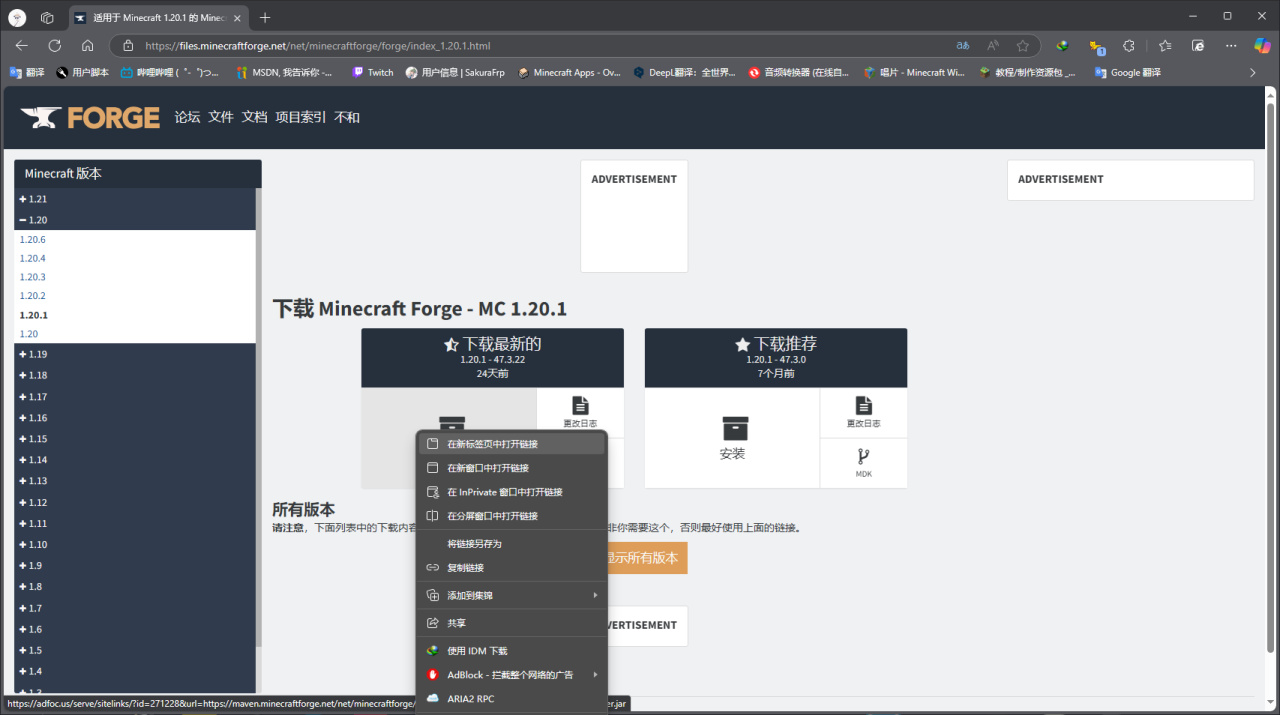The height and width of the screenshot is (715, 1280).
Task: Open AdBlock submenu in context menu
Action: (x=512, y=675)
